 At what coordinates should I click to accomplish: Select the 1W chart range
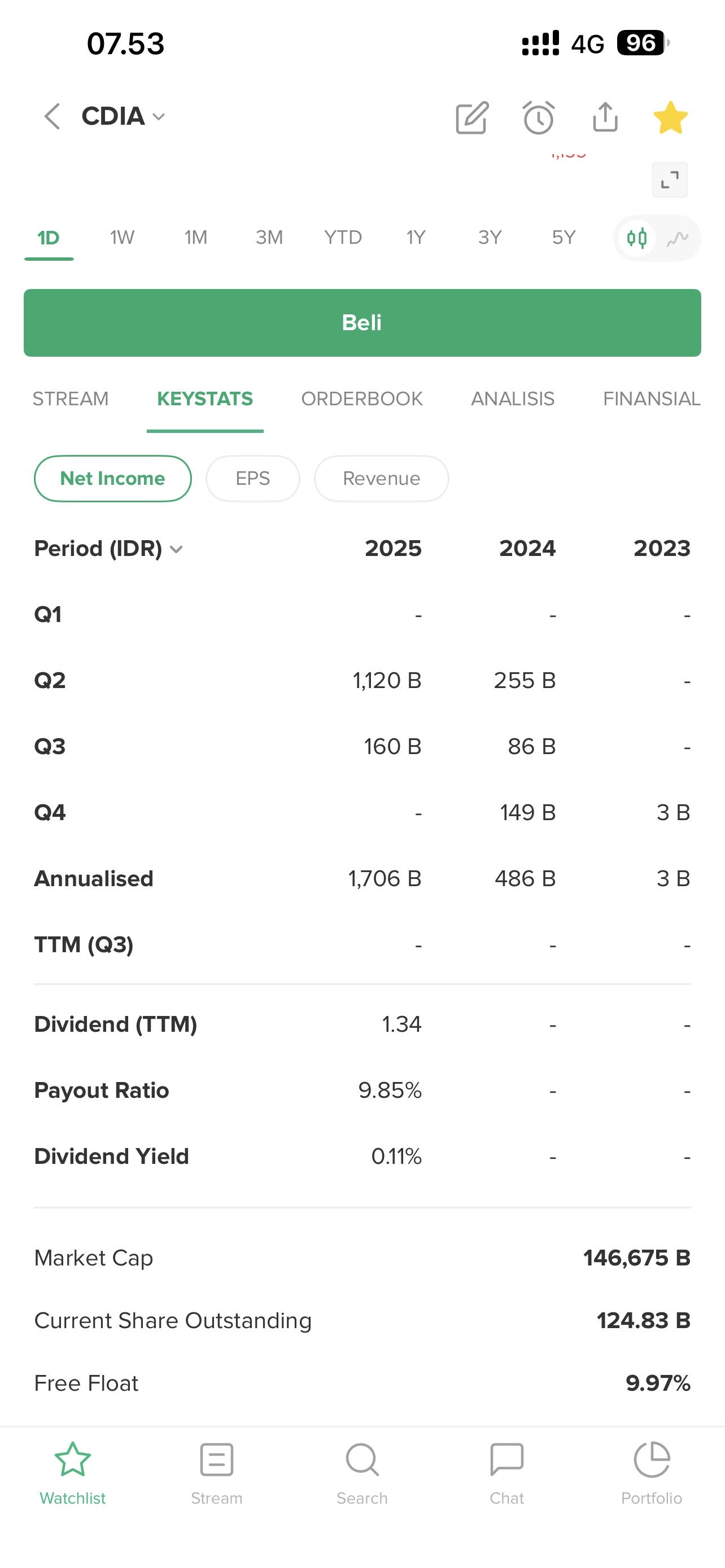coord(122,238)
